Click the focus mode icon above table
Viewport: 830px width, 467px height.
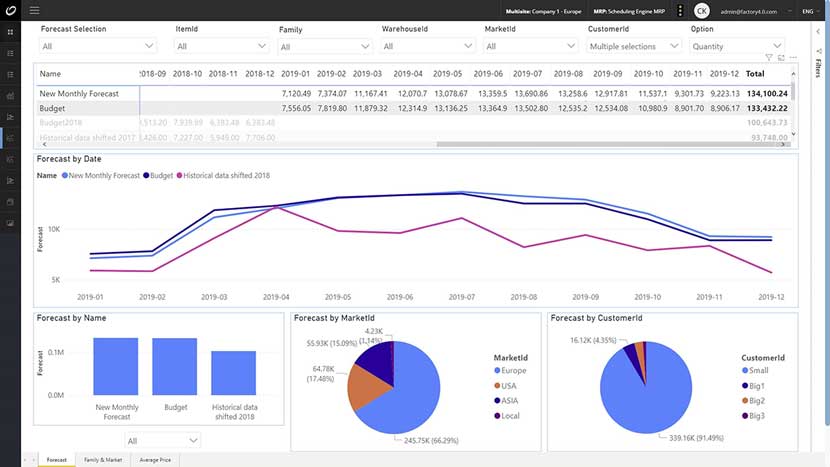(x=781, y=57)
